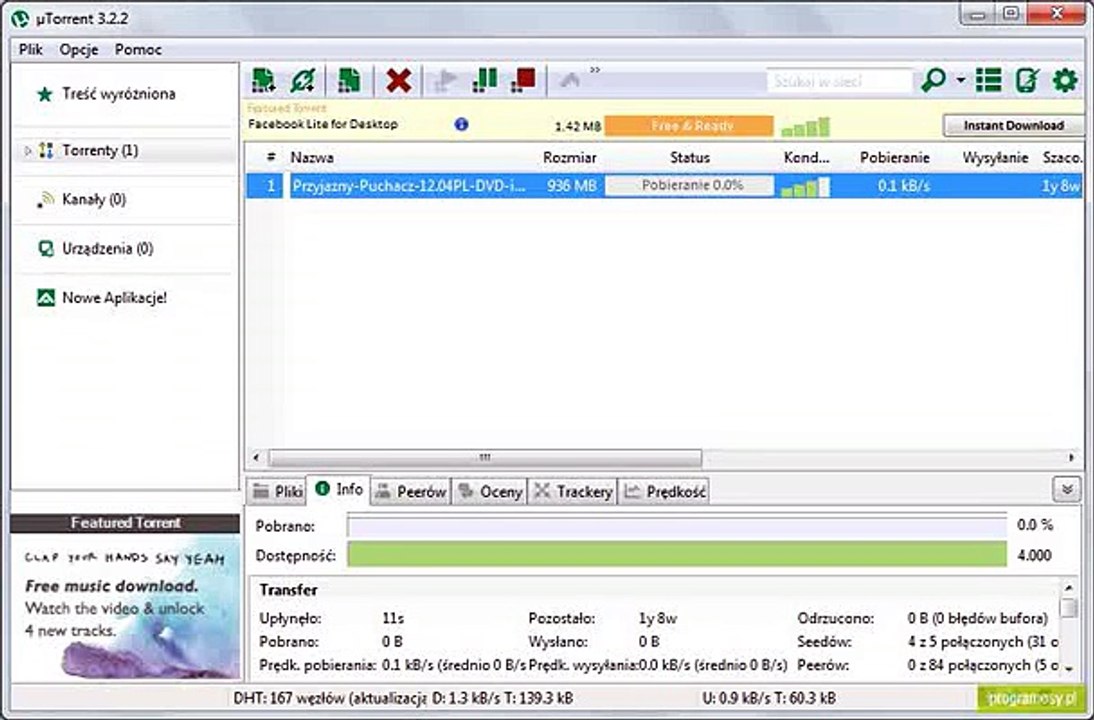The width and height of the screenshot is (1094, 720).
Task: Select Kanały (0) in the sidebar
Action: (93, 200)
